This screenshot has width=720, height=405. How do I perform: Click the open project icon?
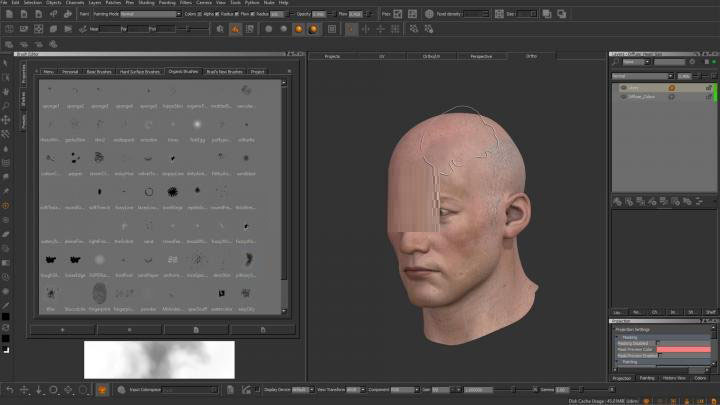coord(24,14)
